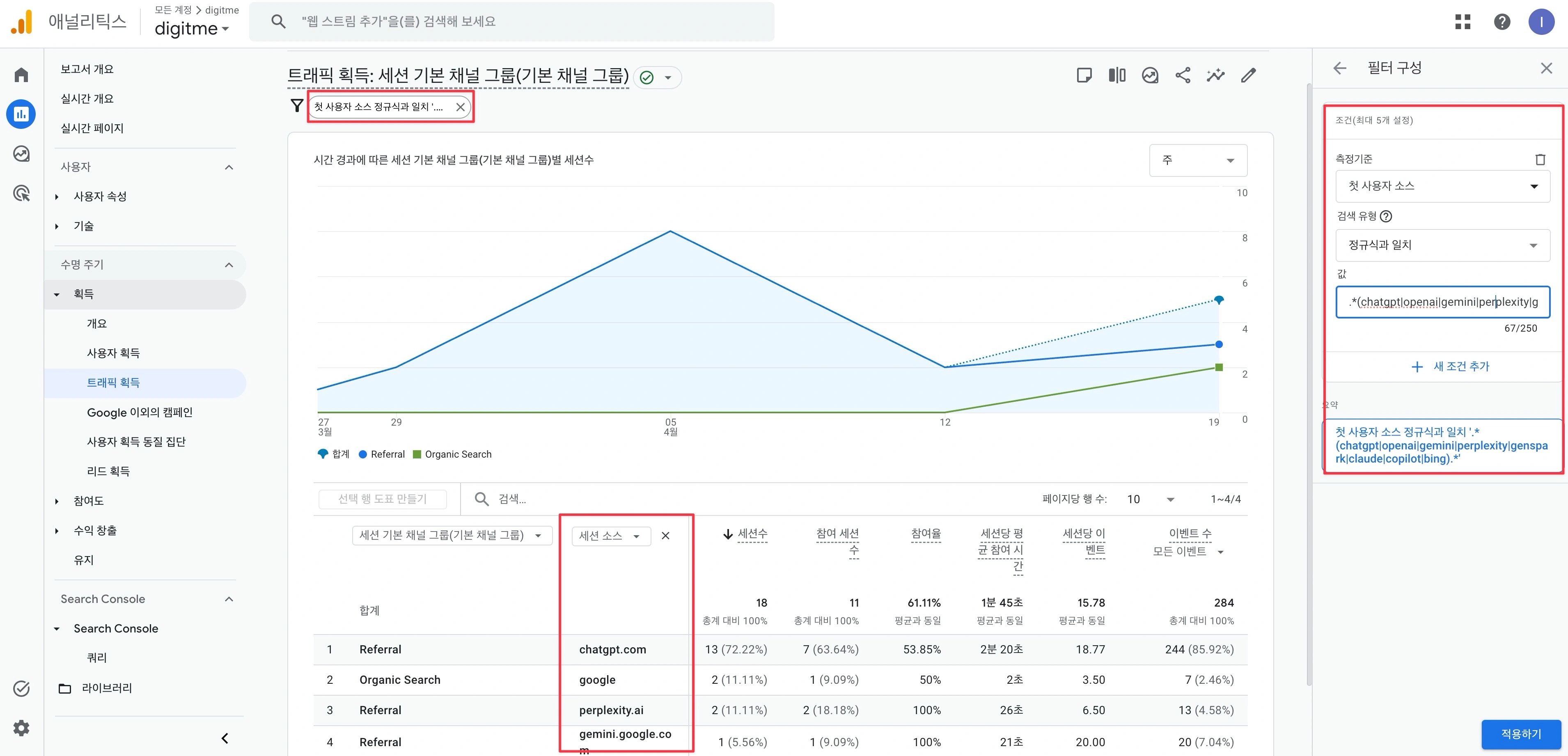Click the Analytics logo
This screenshot has height=756, width=1568.
click(x=21, y=23)
